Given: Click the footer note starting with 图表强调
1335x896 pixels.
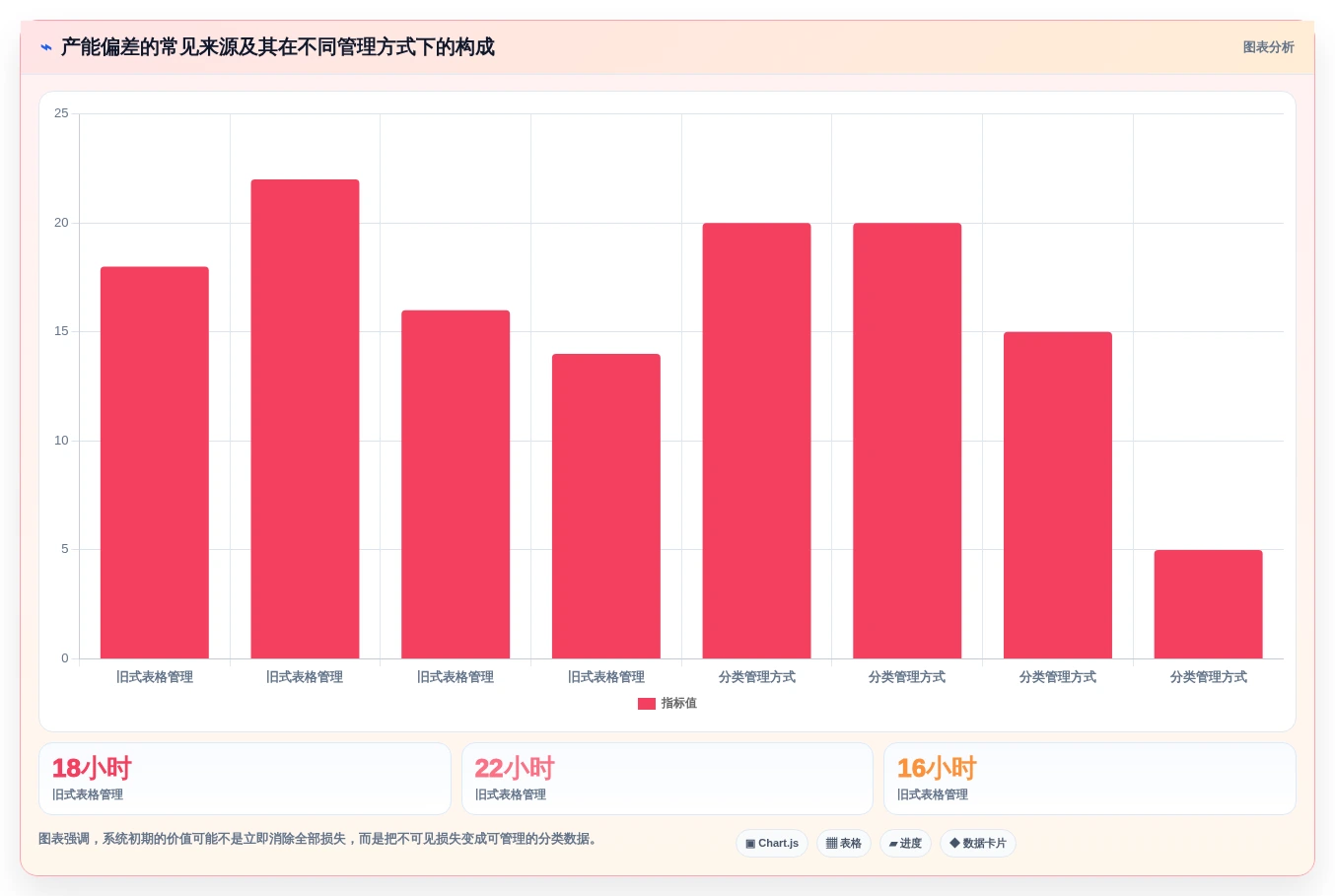Looking at the screenshot, I should click(x=318, y=839).
